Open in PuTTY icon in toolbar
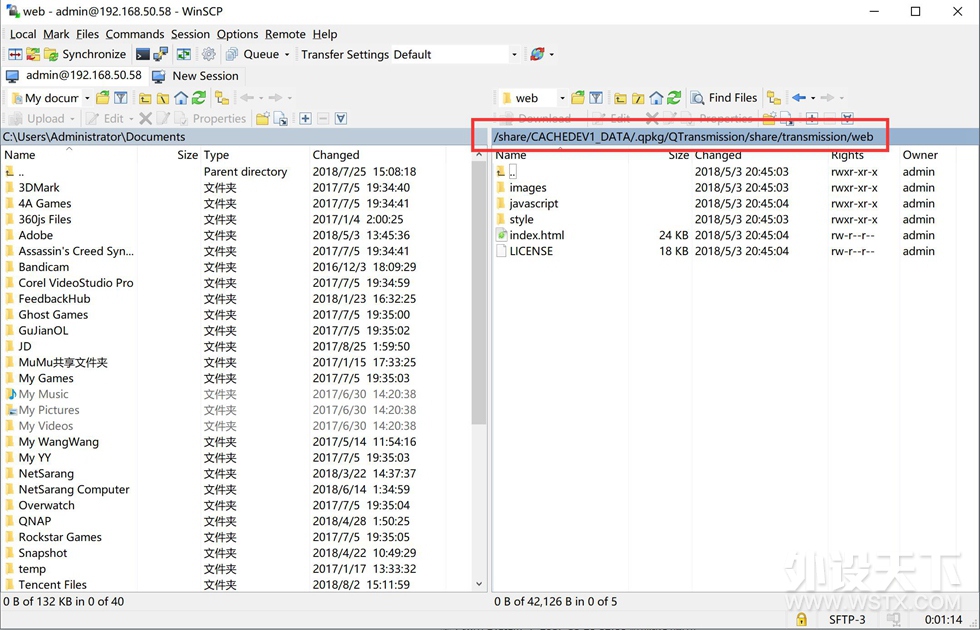The height and width of the screenshot is (630, 980). (161, 54)
